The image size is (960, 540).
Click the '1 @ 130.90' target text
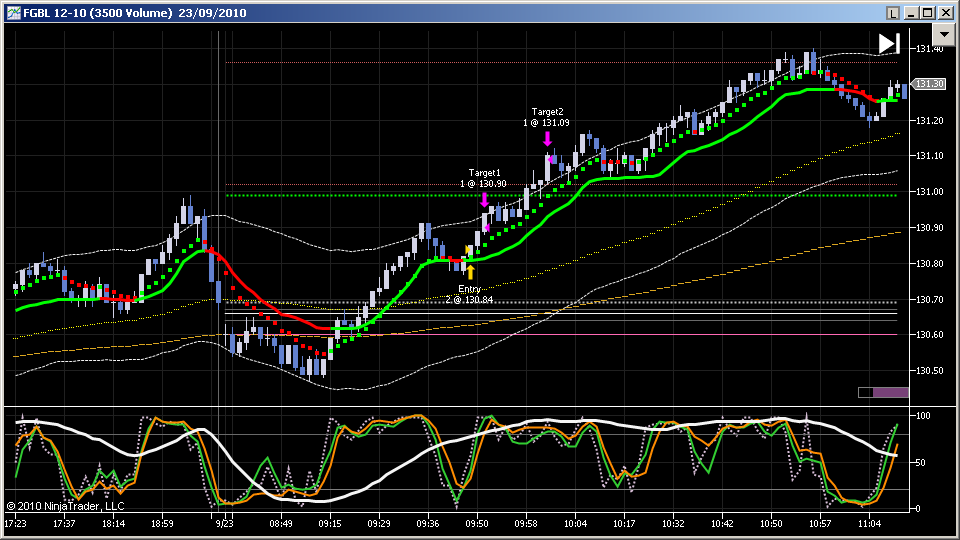click(483, 184)
